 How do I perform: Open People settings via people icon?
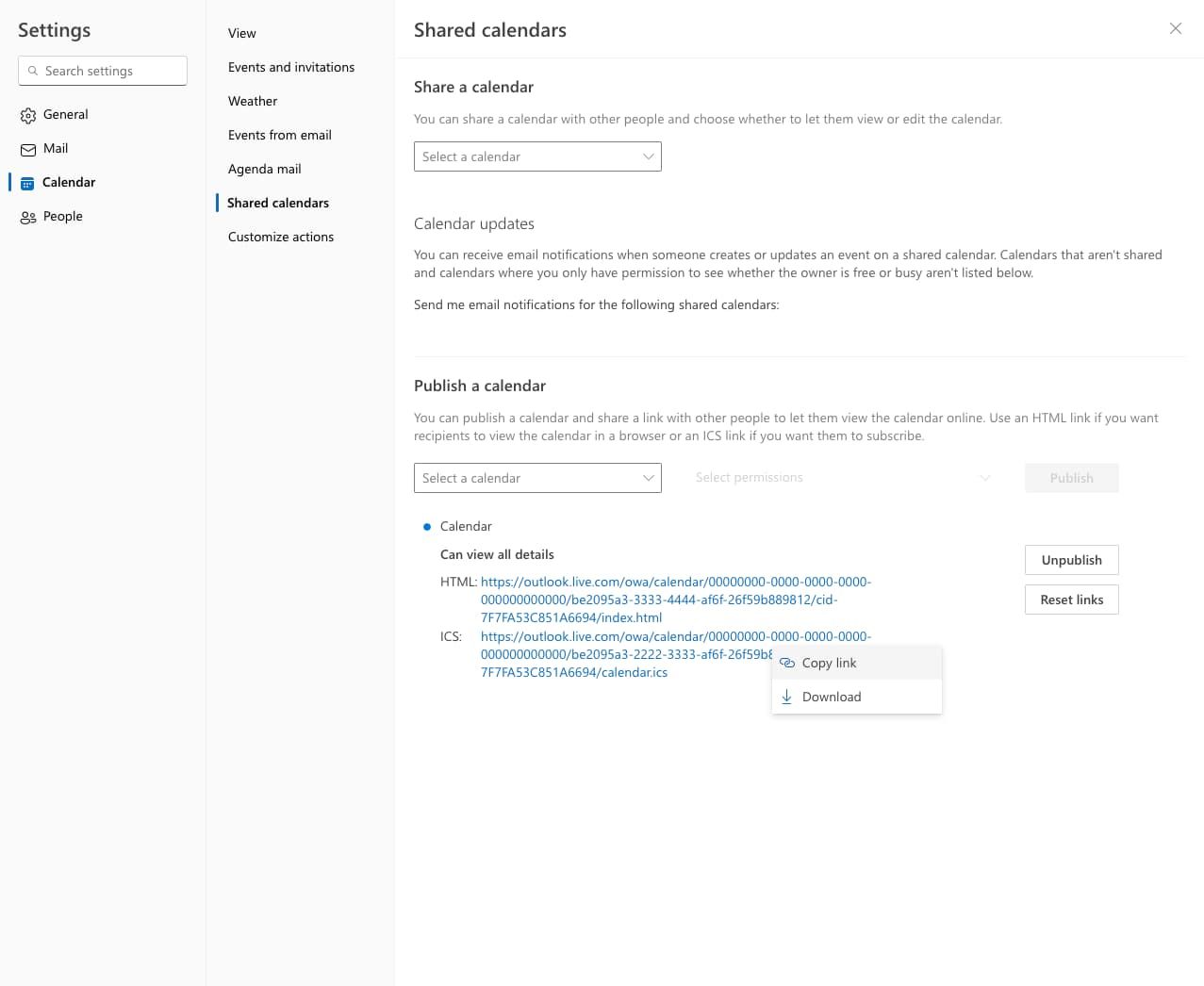coord(27,216)
